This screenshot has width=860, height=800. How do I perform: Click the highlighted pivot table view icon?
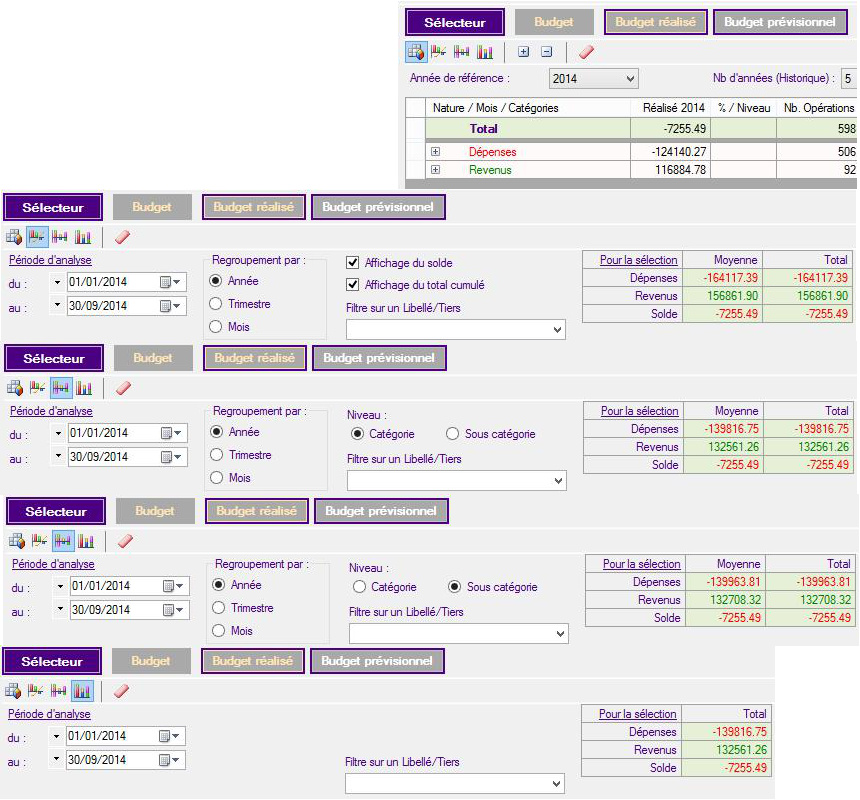click(x=416, y=52)
